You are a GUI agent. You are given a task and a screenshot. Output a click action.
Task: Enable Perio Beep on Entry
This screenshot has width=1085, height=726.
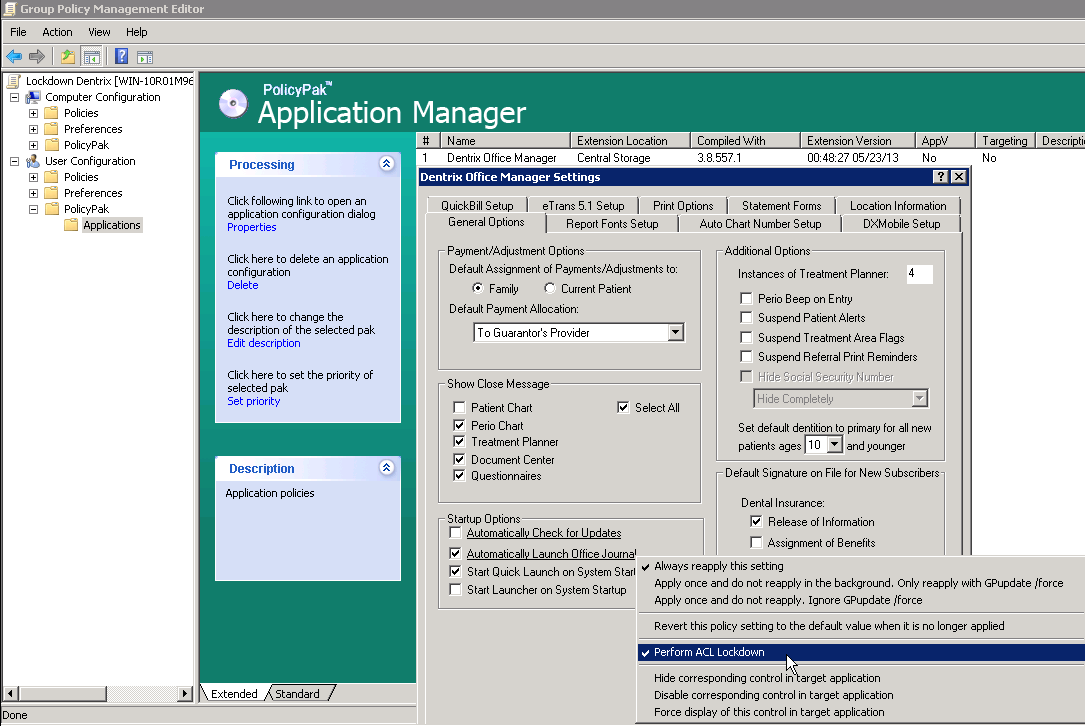click(x=746, y=298)
